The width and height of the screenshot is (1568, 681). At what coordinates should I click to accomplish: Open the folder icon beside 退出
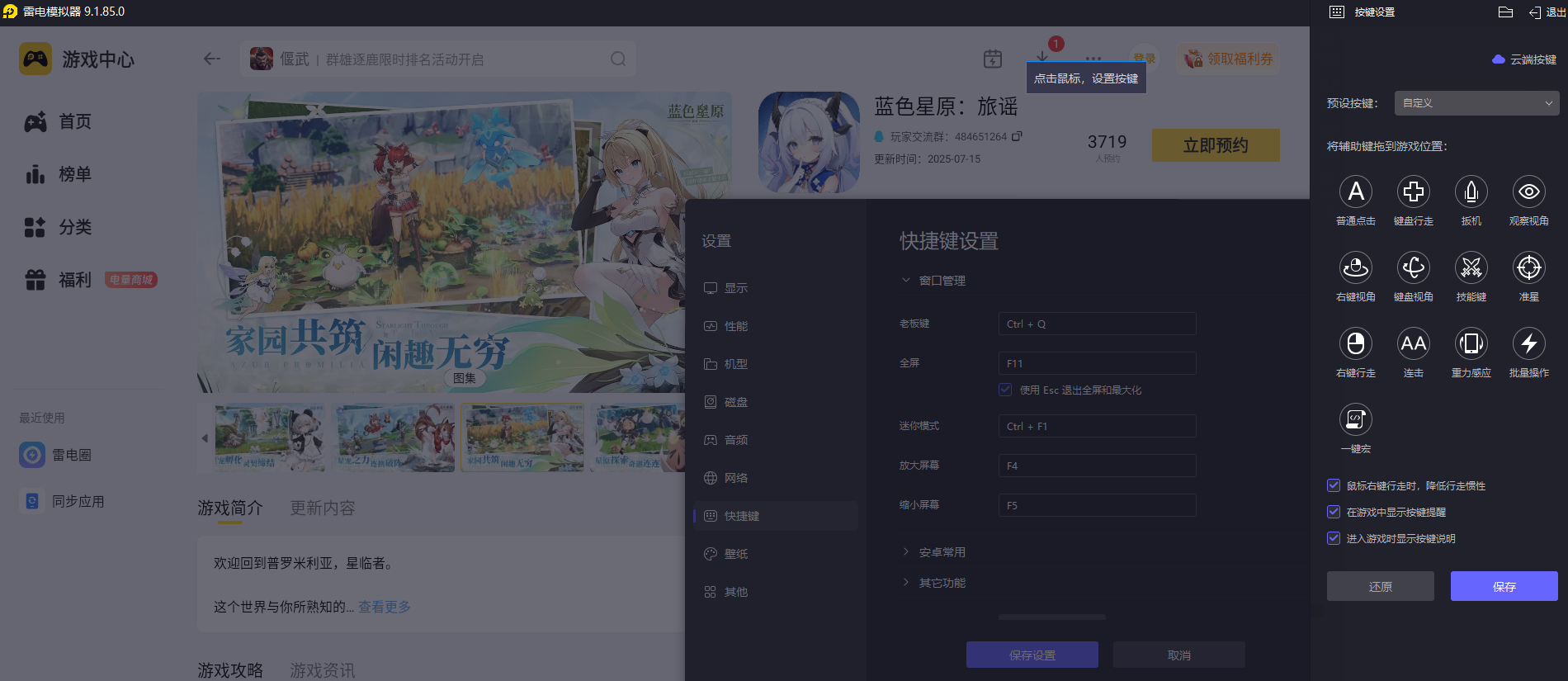1505,12
